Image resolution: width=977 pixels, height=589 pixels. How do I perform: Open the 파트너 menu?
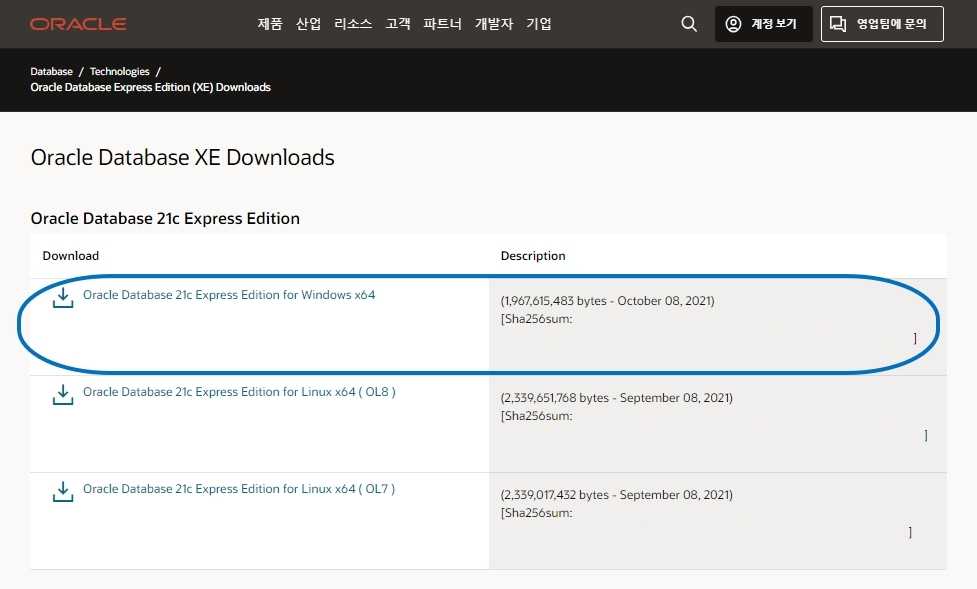click(x=442, y=24)
